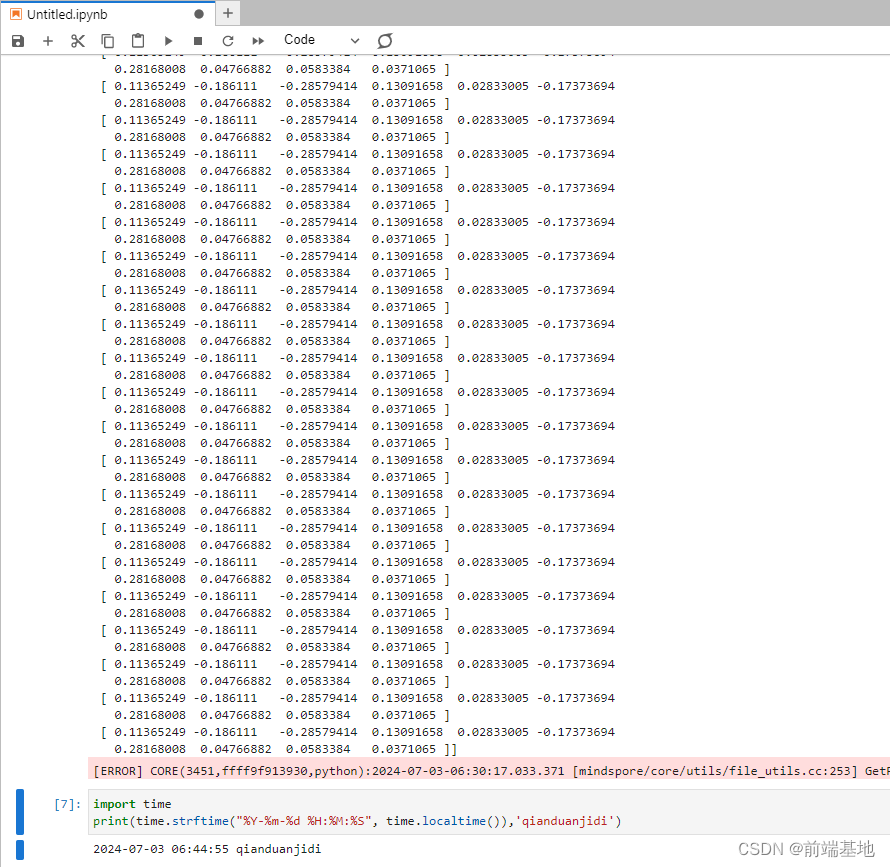Copy the selected cell
Screen dimensions: 890x867
[x=107, y=41]
